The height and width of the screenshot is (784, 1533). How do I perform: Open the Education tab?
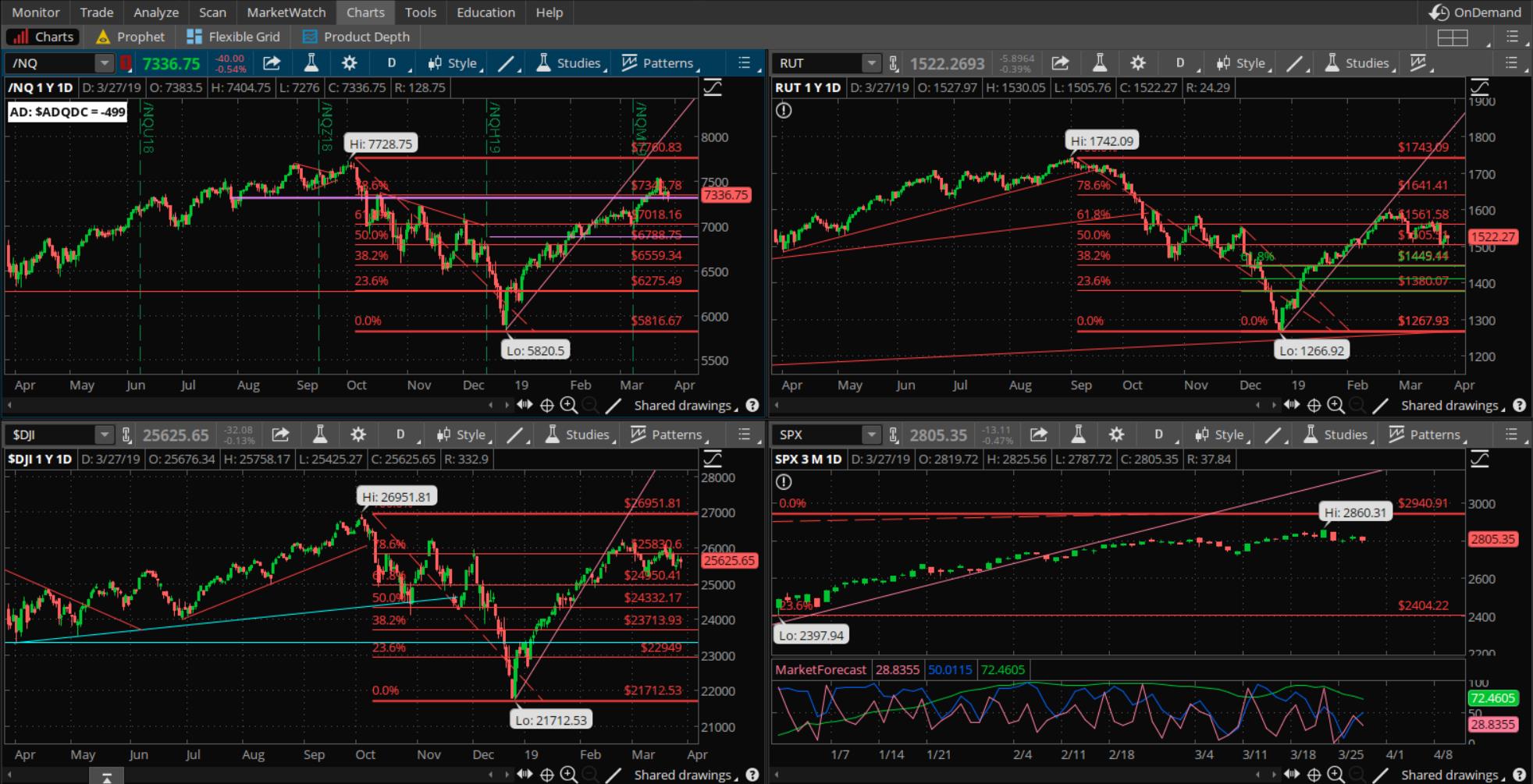pyautogui.click(x=486, y=12)
